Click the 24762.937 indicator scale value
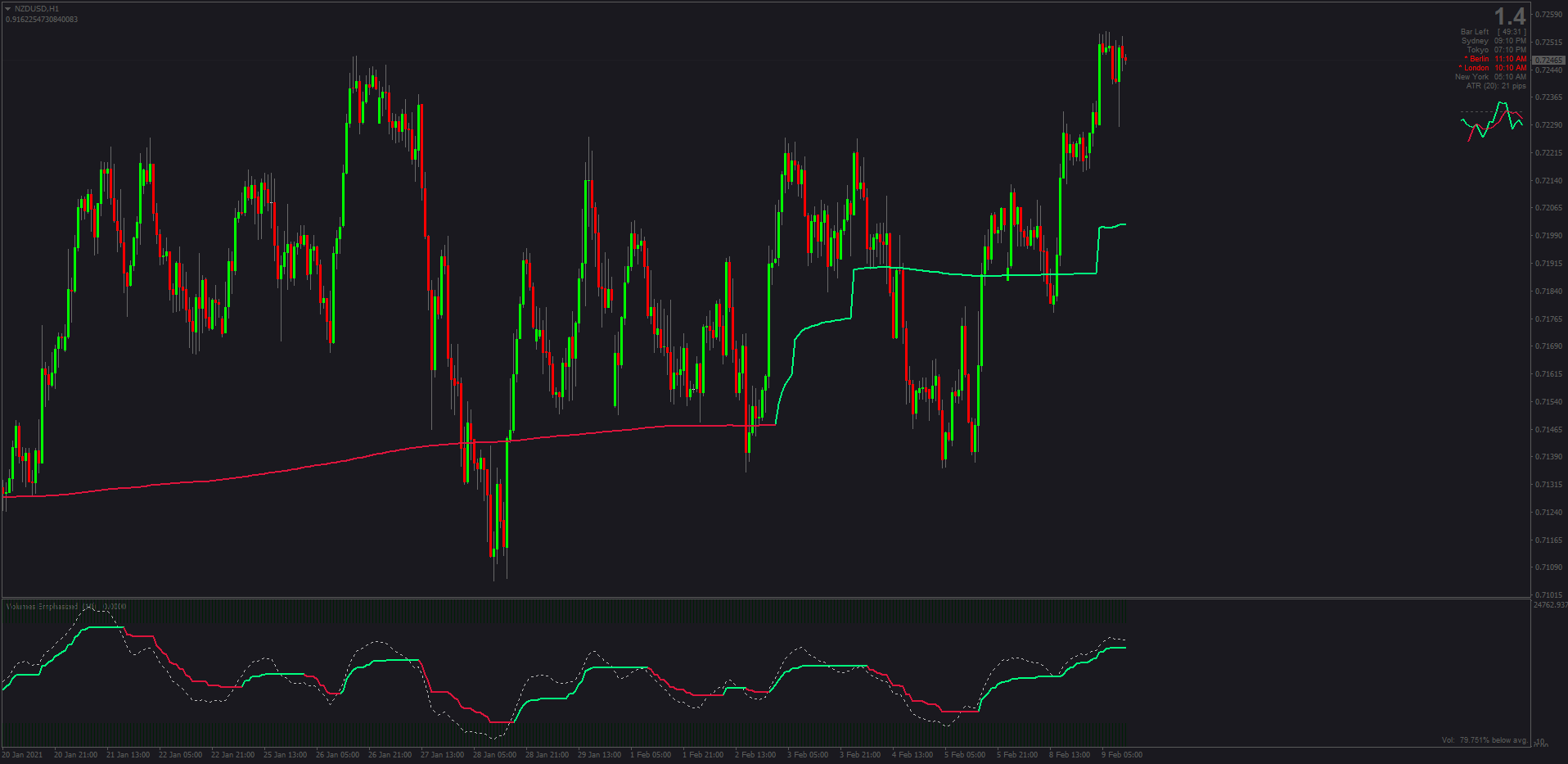This screenshot has height=764, width=1568. (1550, 605)
